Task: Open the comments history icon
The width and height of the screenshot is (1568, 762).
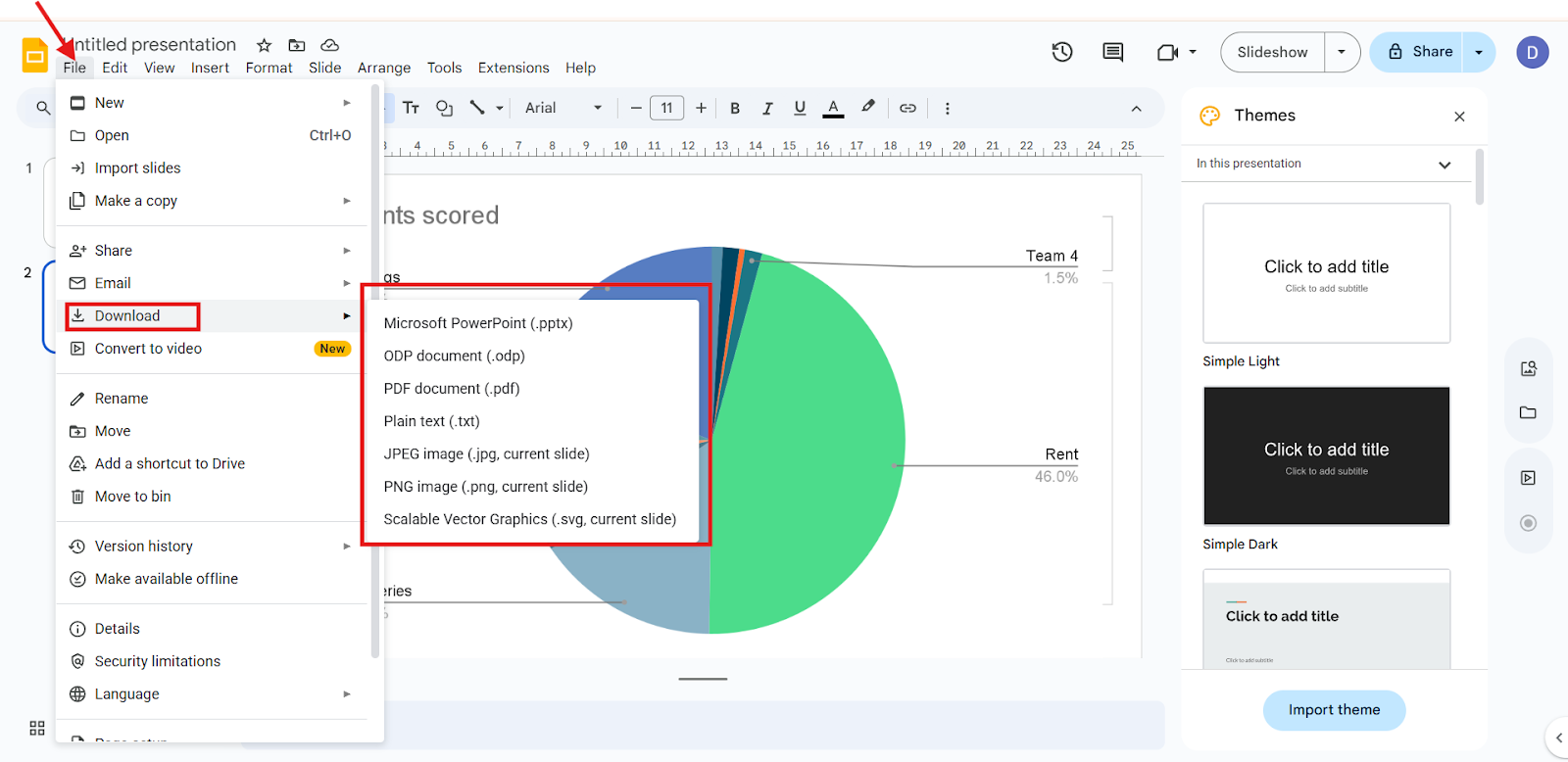Action: pos(1113,52)
